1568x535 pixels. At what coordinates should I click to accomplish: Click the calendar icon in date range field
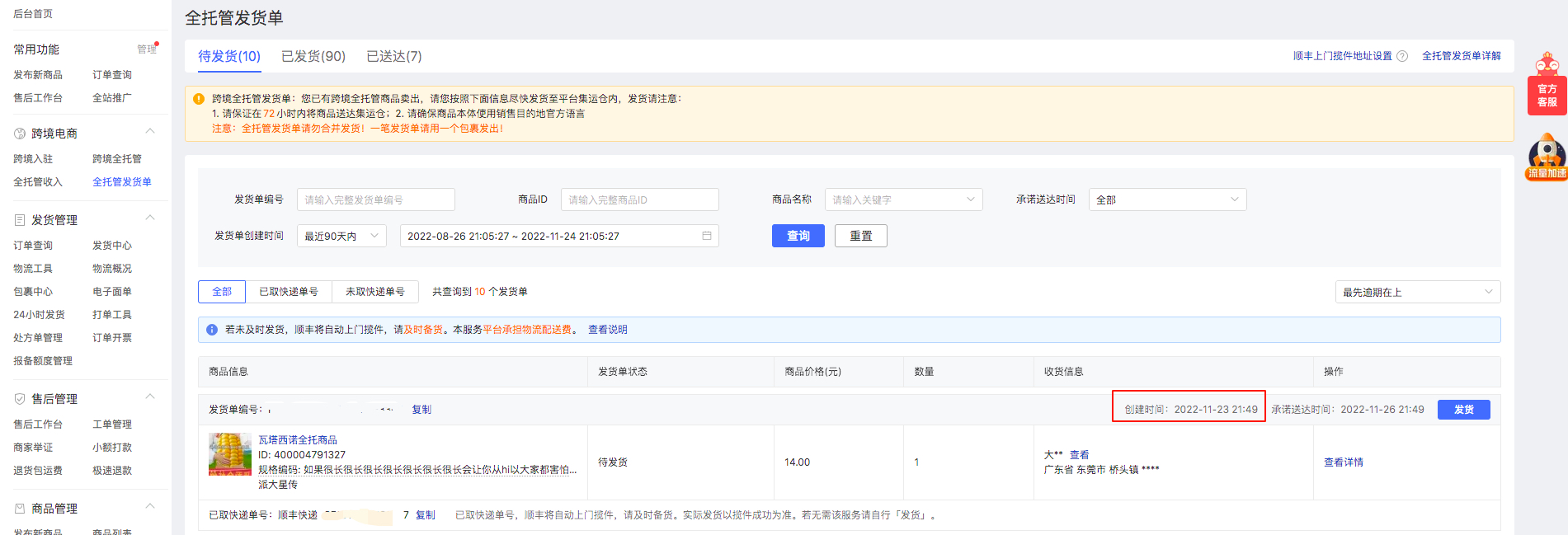(707, 236)
